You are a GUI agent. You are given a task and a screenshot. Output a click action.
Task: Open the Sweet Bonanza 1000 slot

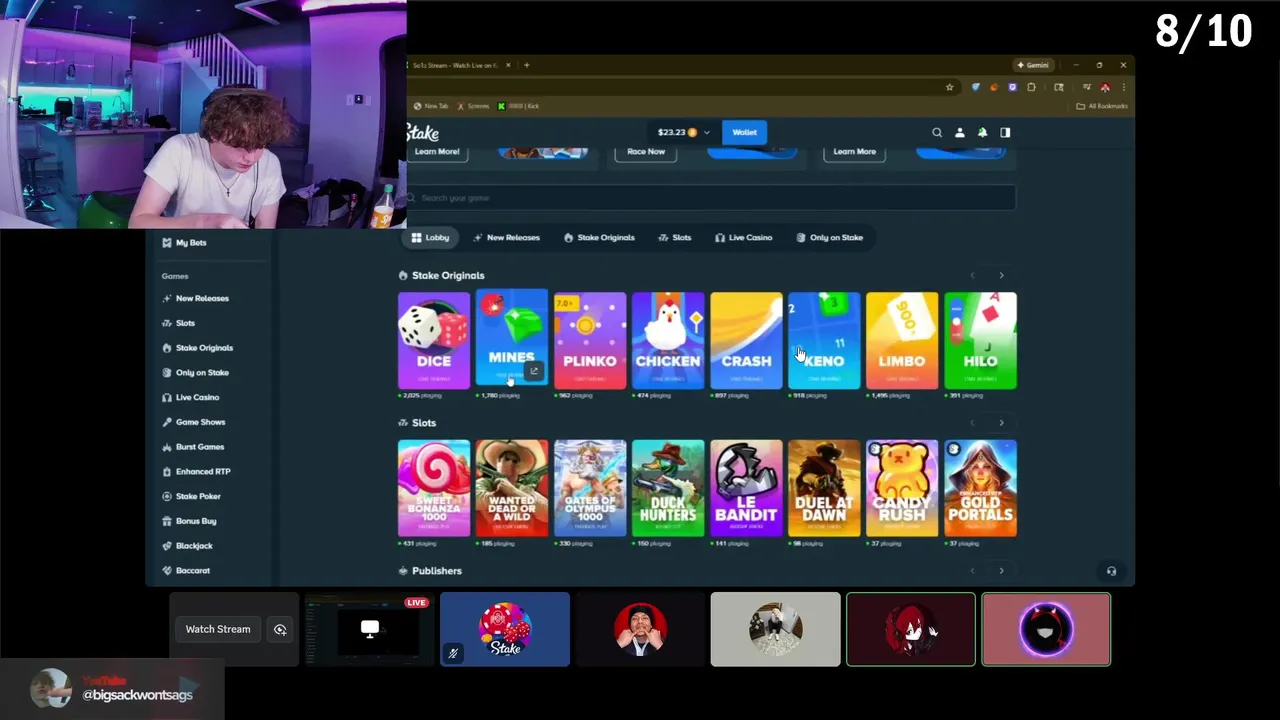click(434, 488)
